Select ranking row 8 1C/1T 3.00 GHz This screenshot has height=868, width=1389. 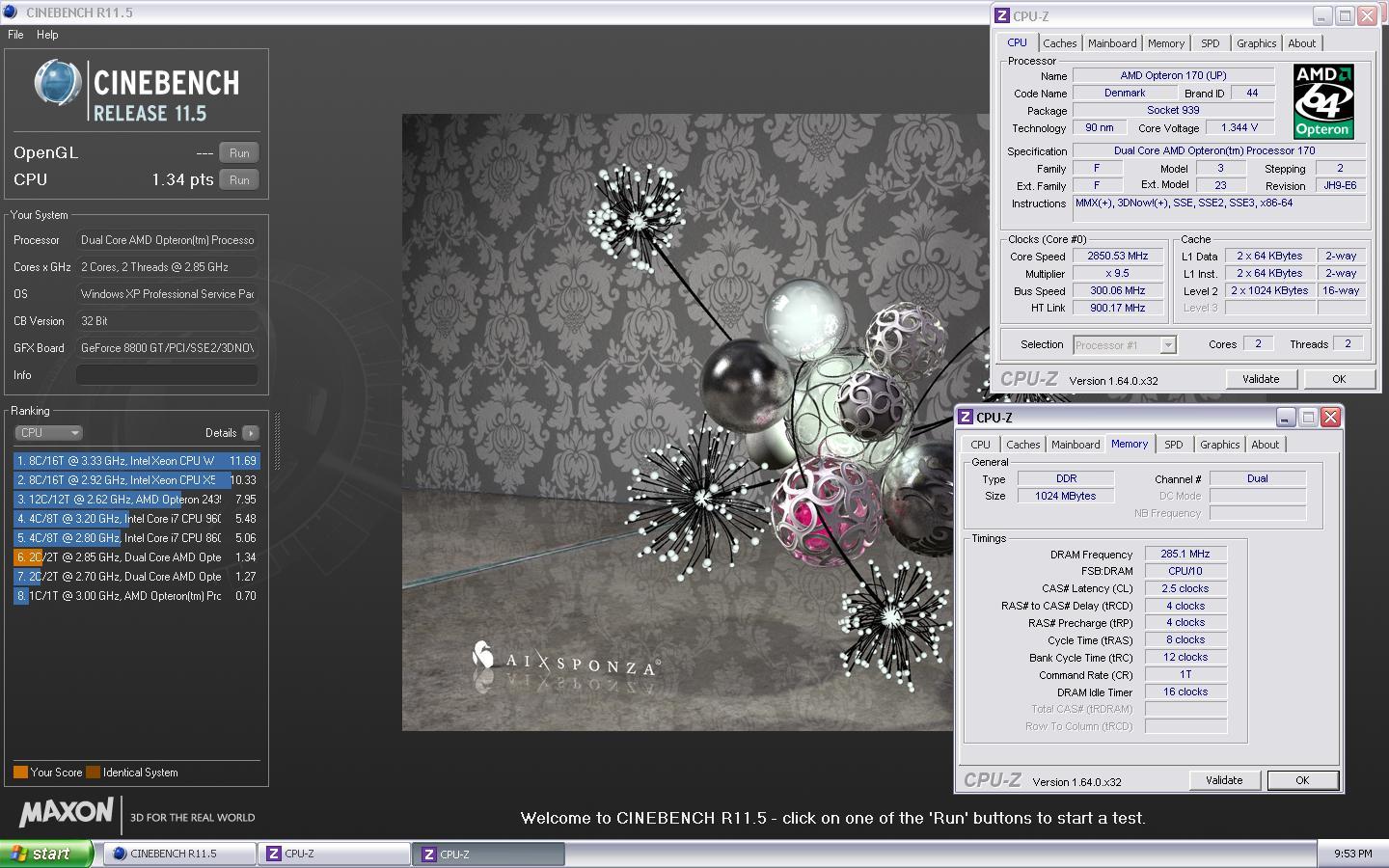click(136, 596)
